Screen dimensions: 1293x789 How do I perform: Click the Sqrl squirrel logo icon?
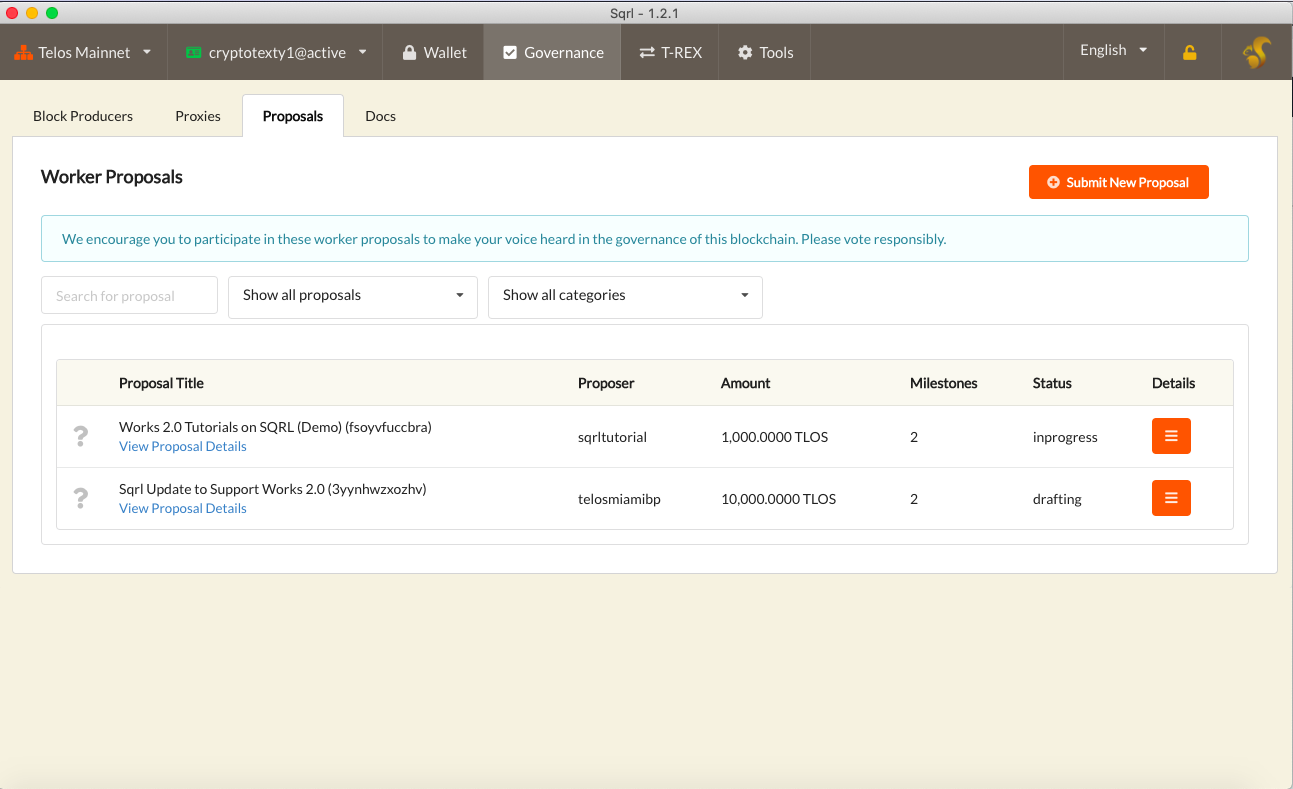(x=1256, y=52)
